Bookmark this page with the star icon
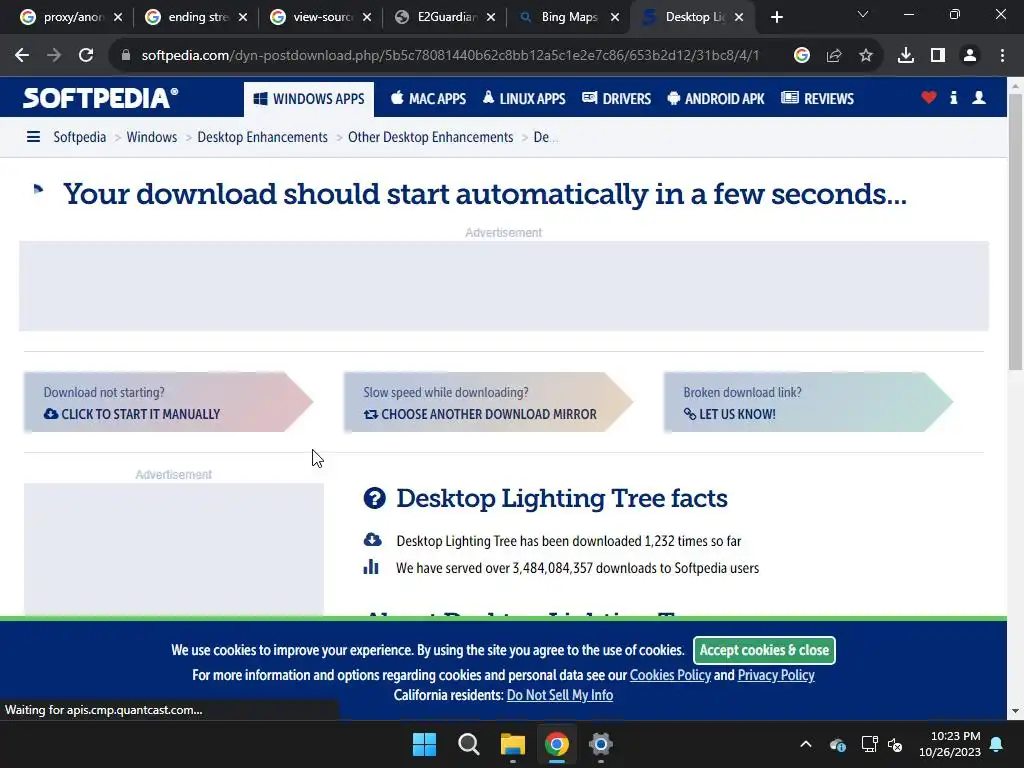The image size is (1024, 768). tap(866, 56)
